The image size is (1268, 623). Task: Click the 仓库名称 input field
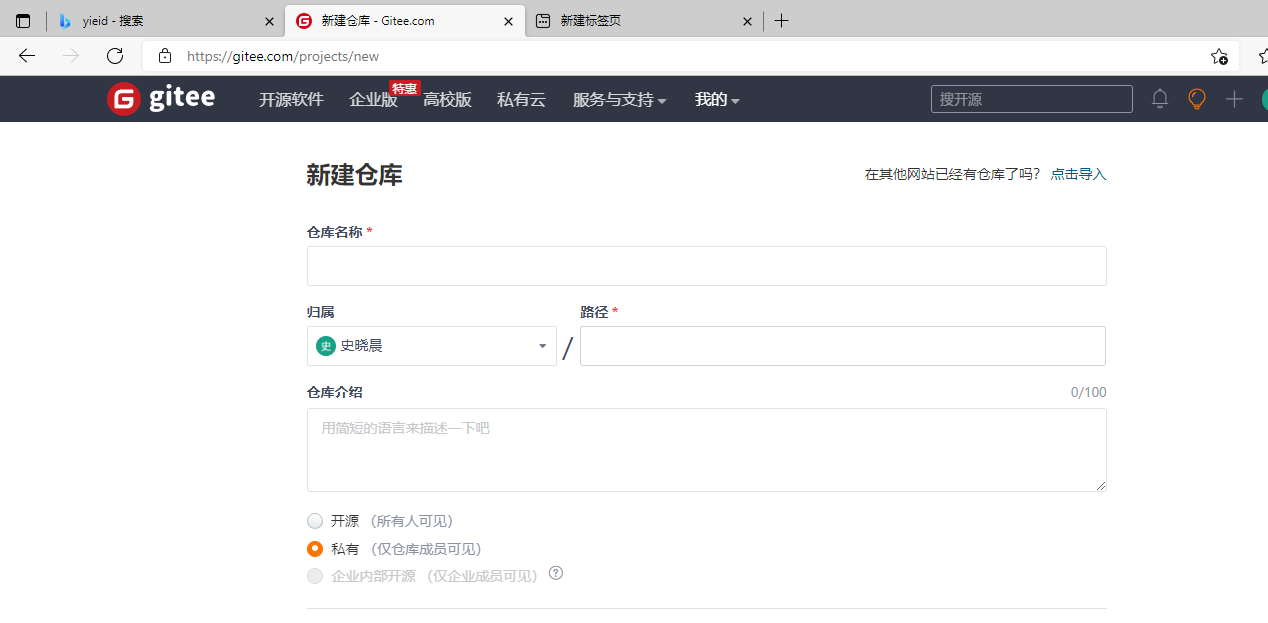[706, 266]
